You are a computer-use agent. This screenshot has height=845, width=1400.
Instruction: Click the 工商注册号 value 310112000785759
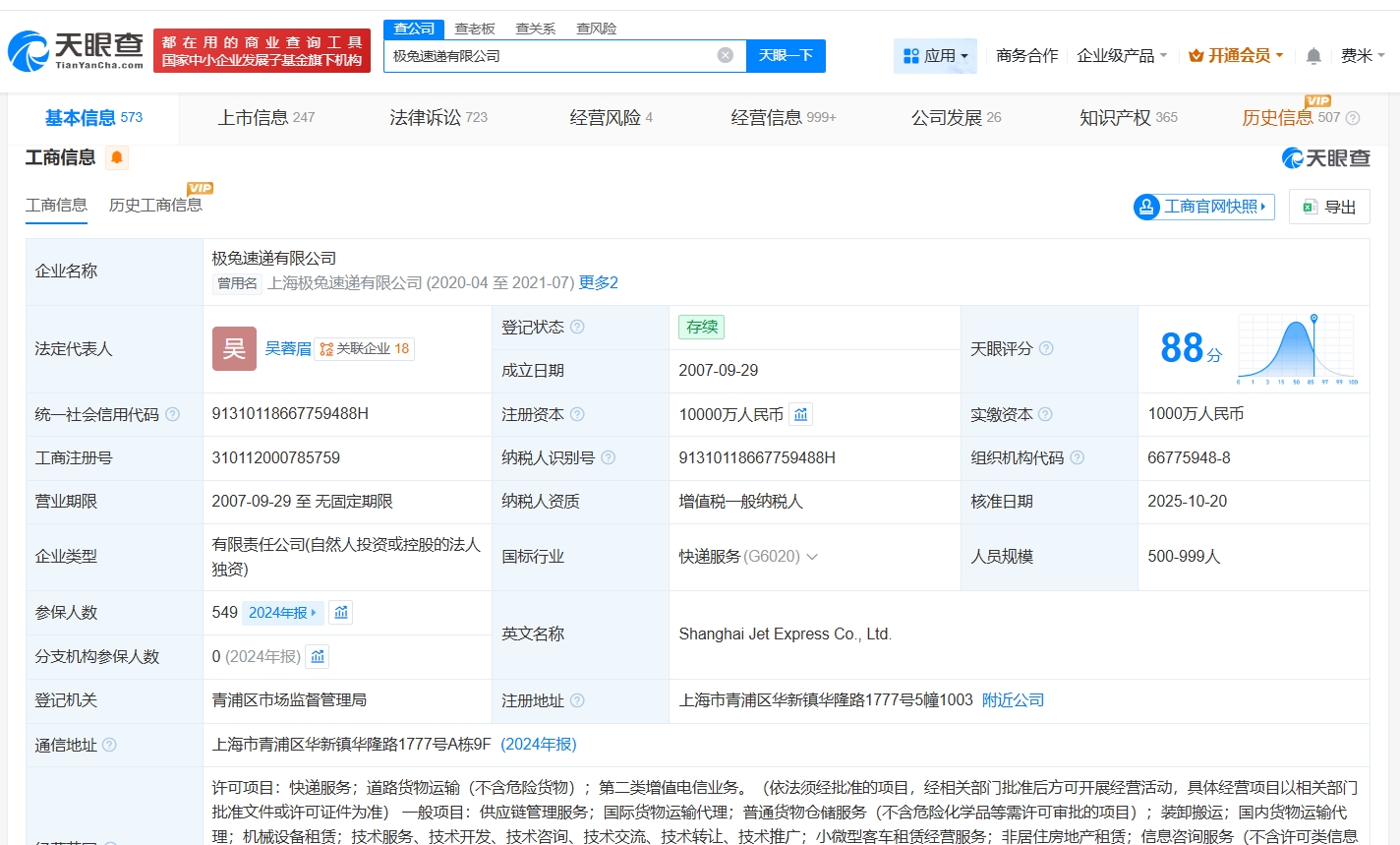tap(276, 457)
